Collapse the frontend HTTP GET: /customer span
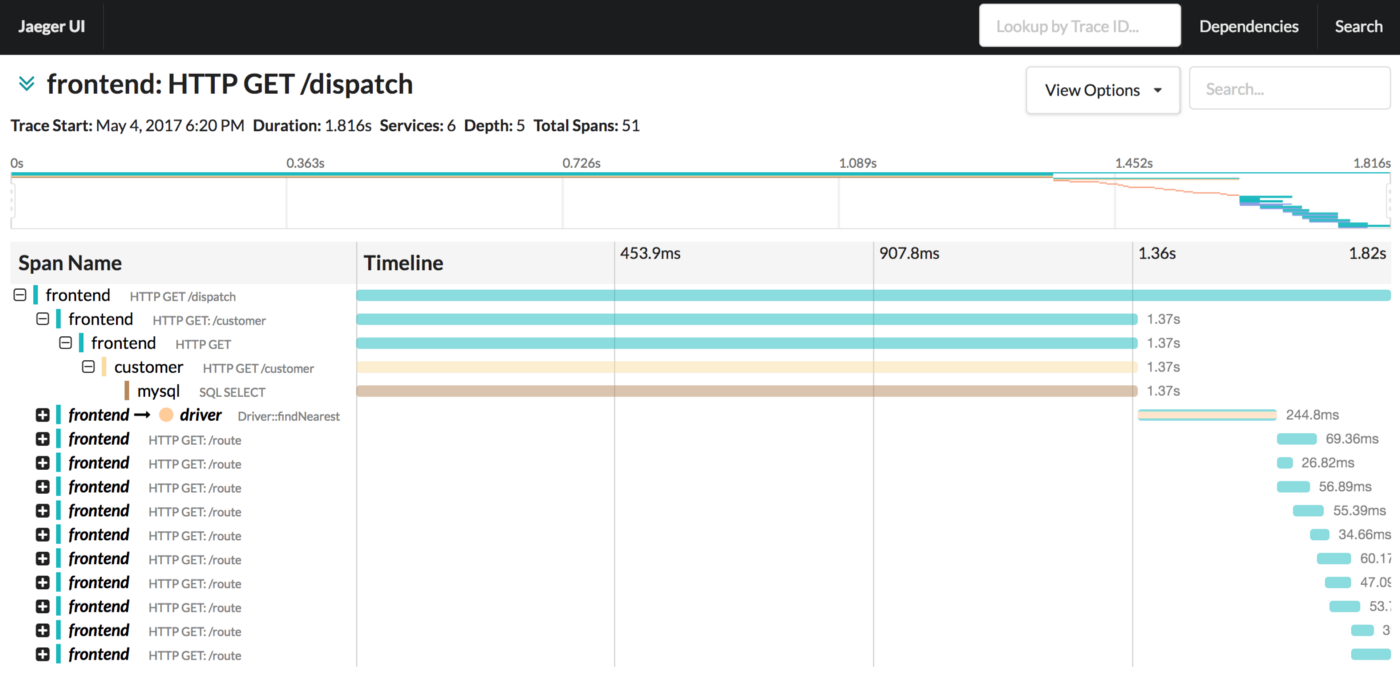The image size is (1400, 686). (43, 319)
